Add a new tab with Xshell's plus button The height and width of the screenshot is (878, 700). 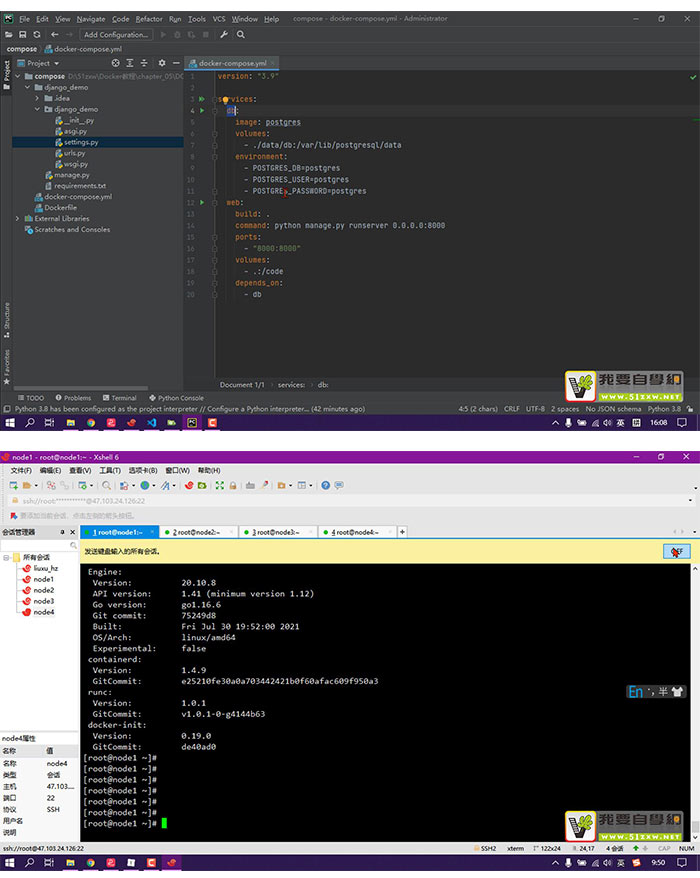pos(402,532)
